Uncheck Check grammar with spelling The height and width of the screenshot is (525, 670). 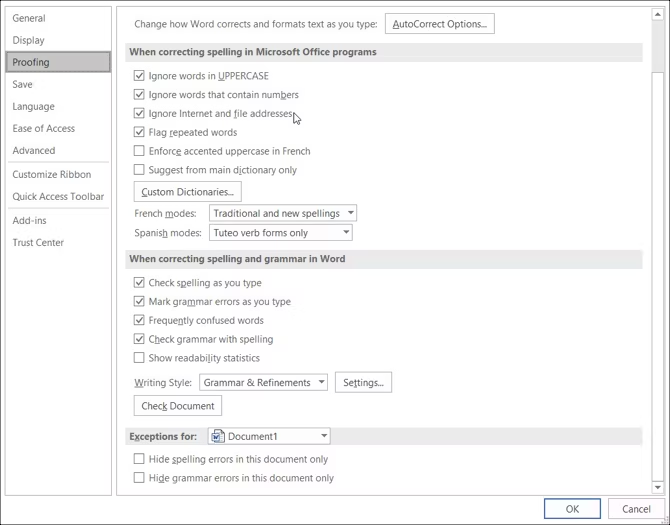pos(139,339)
